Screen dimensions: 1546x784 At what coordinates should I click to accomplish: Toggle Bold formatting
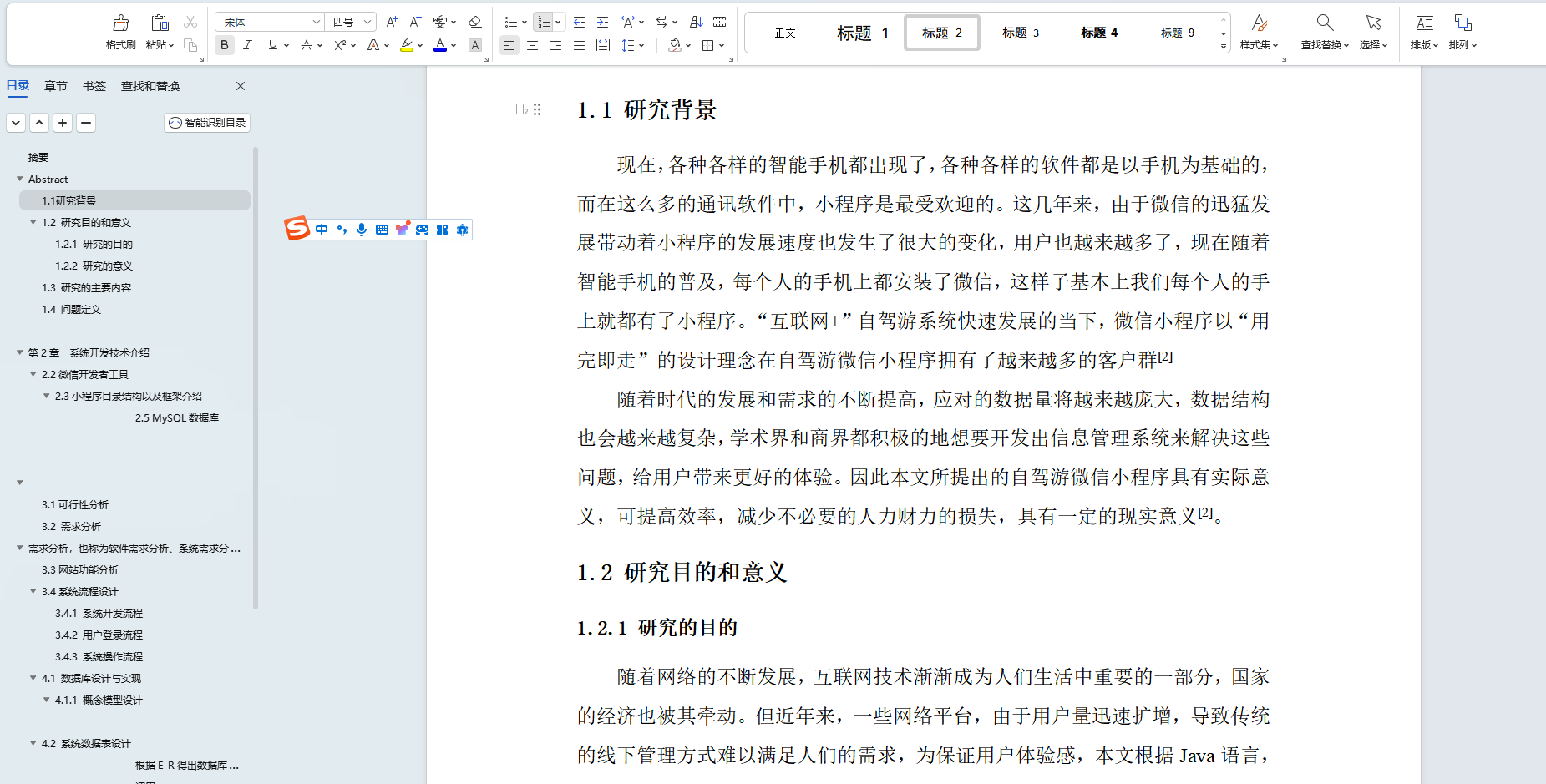pos(225,45)
